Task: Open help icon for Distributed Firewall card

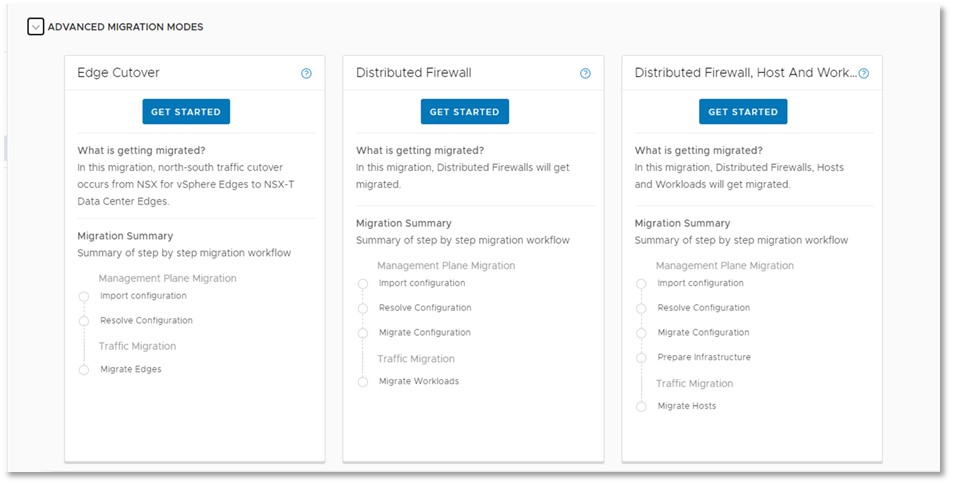Action: tap(585, 73)
